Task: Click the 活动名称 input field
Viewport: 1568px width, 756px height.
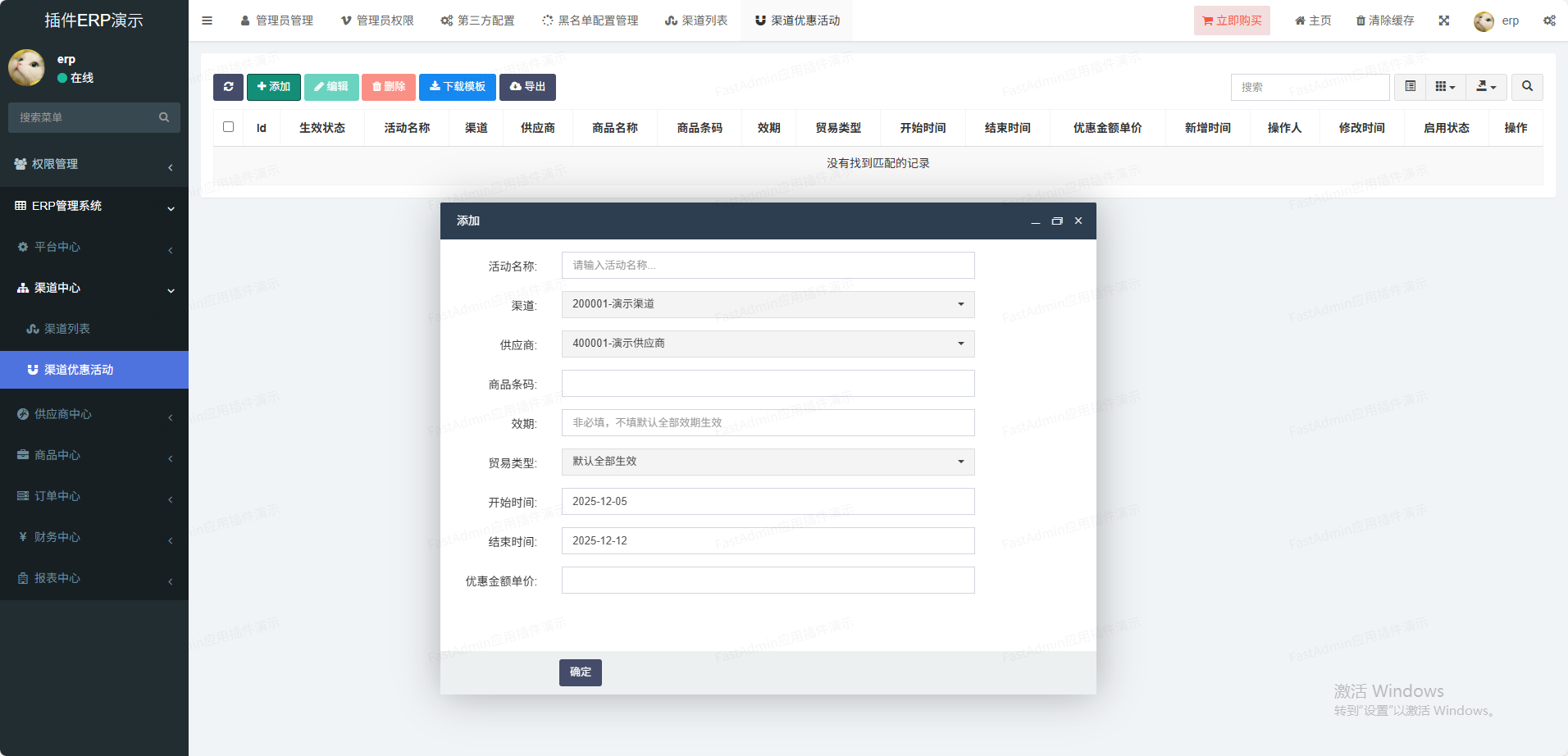Action: [768, 265]
